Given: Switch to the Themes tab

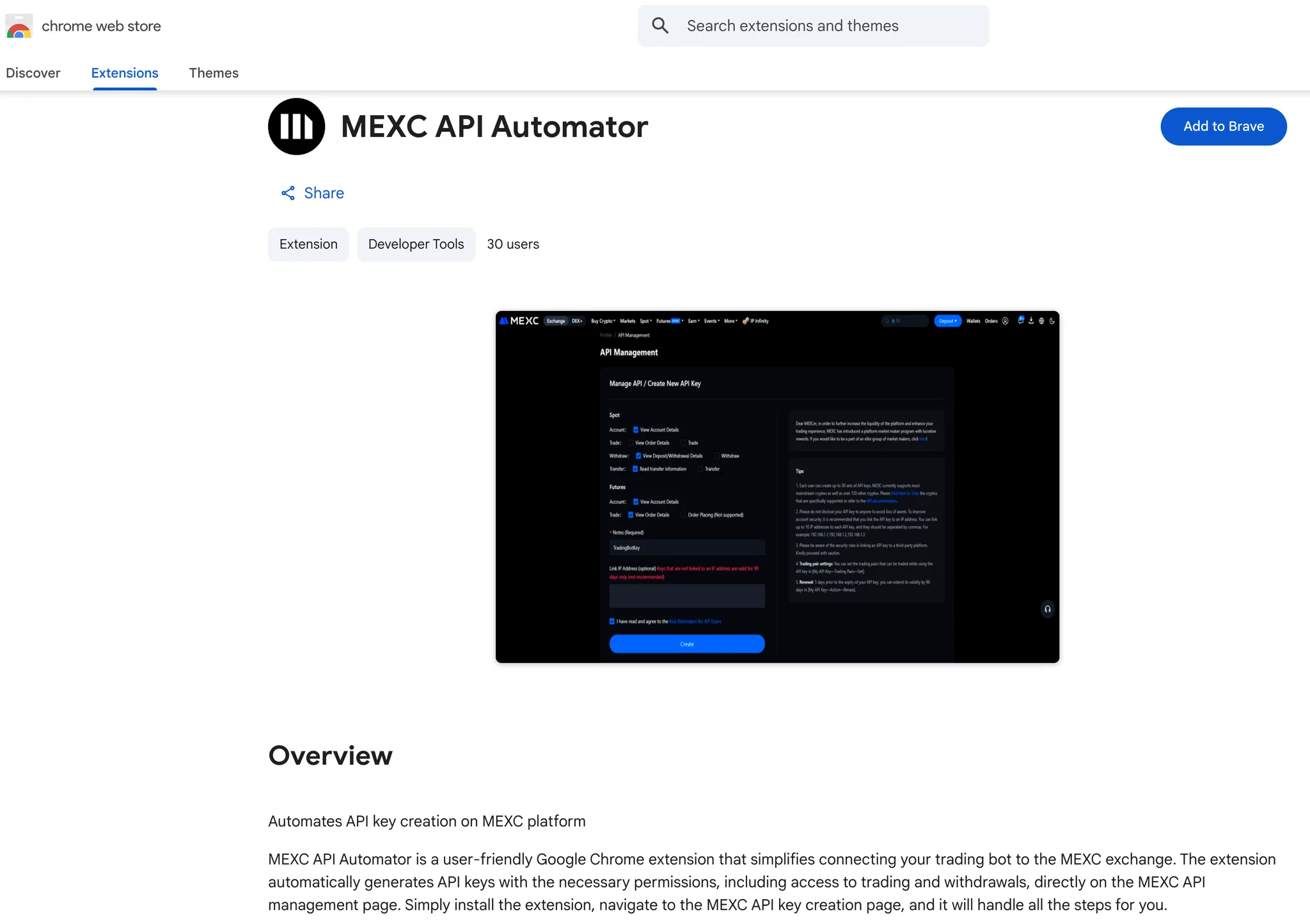Looking at the screenshot, I should point(214,73).
